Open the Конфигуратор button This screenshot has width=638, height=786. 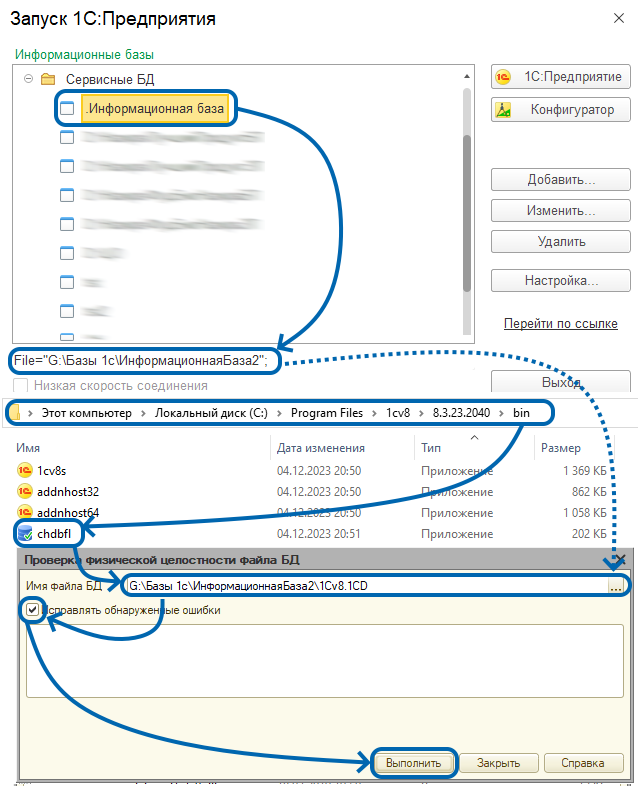(x=560, y=109)
